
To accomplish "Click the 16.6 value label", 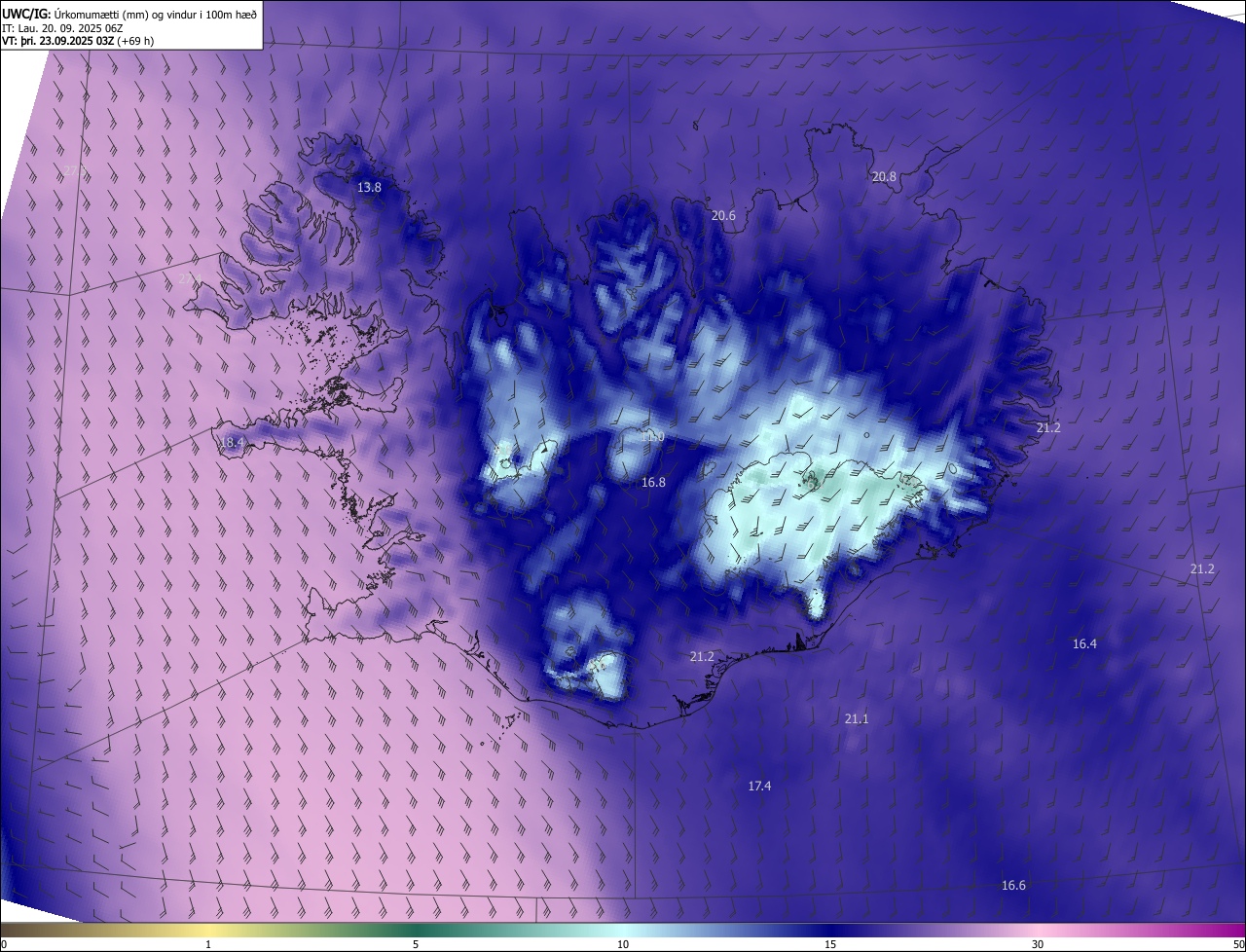I will [x=1013, y=885].
